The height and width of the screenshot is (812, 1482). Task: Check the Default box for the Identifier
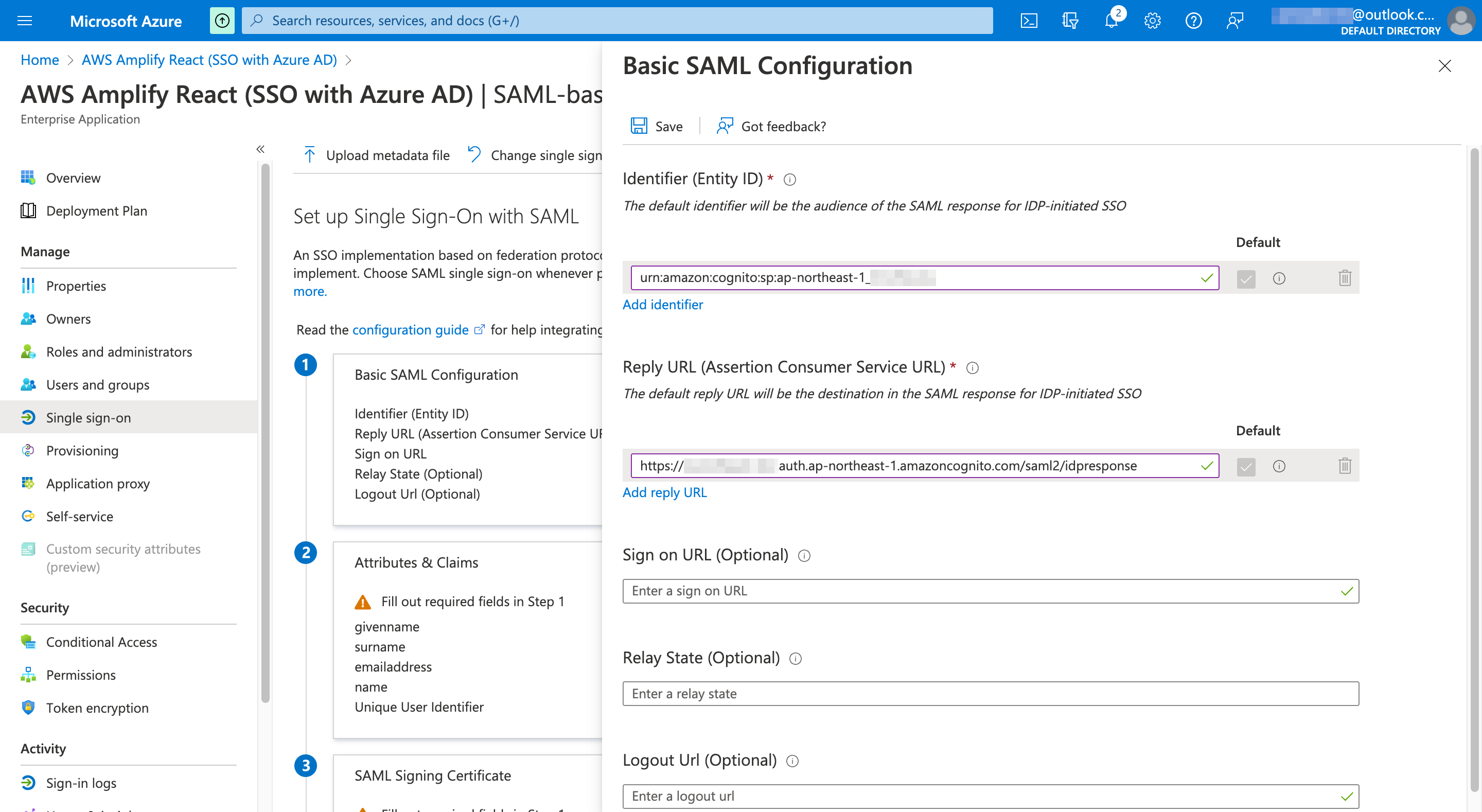pos(1246,278)
